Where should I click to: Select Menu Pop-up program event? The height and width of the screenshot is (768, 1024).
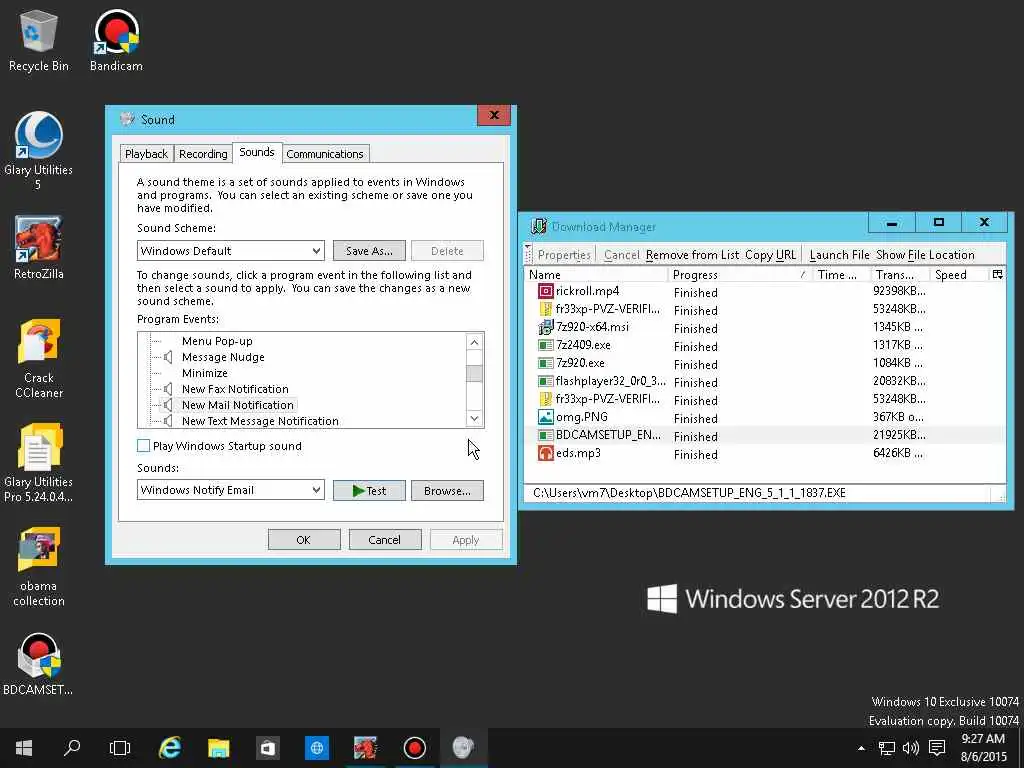(x=217, y=341)
